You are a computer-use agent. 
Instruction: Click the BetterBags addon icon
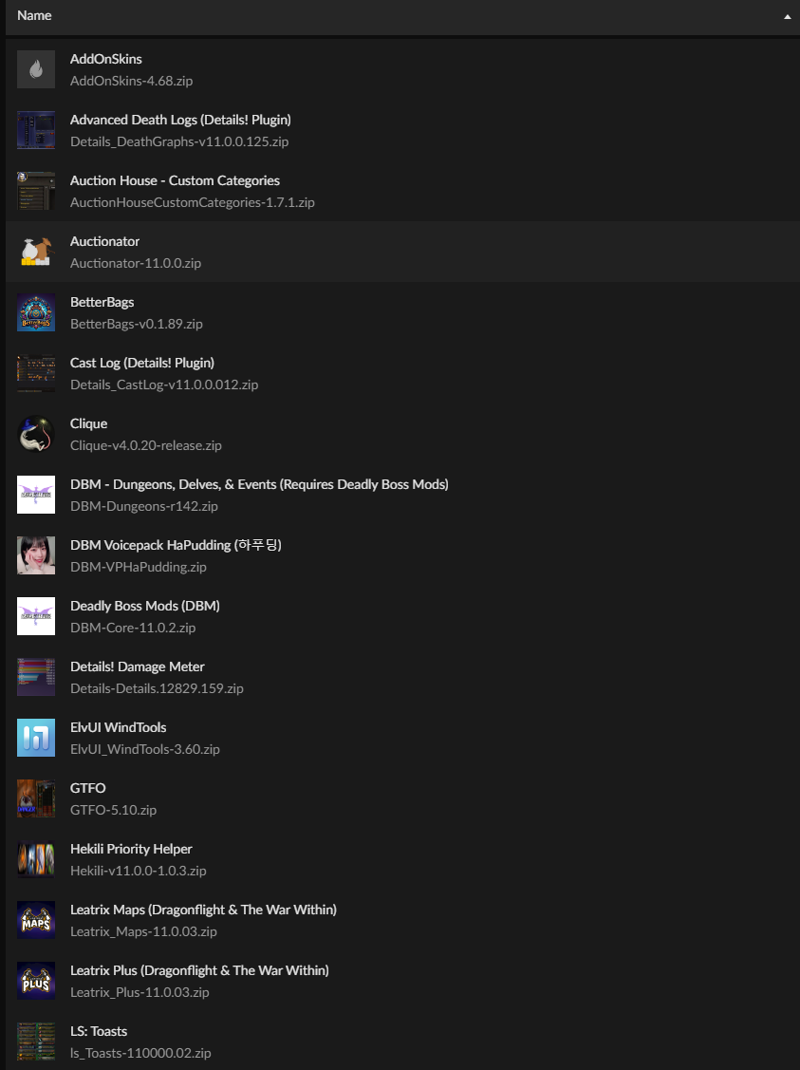[x=35, y=312]
